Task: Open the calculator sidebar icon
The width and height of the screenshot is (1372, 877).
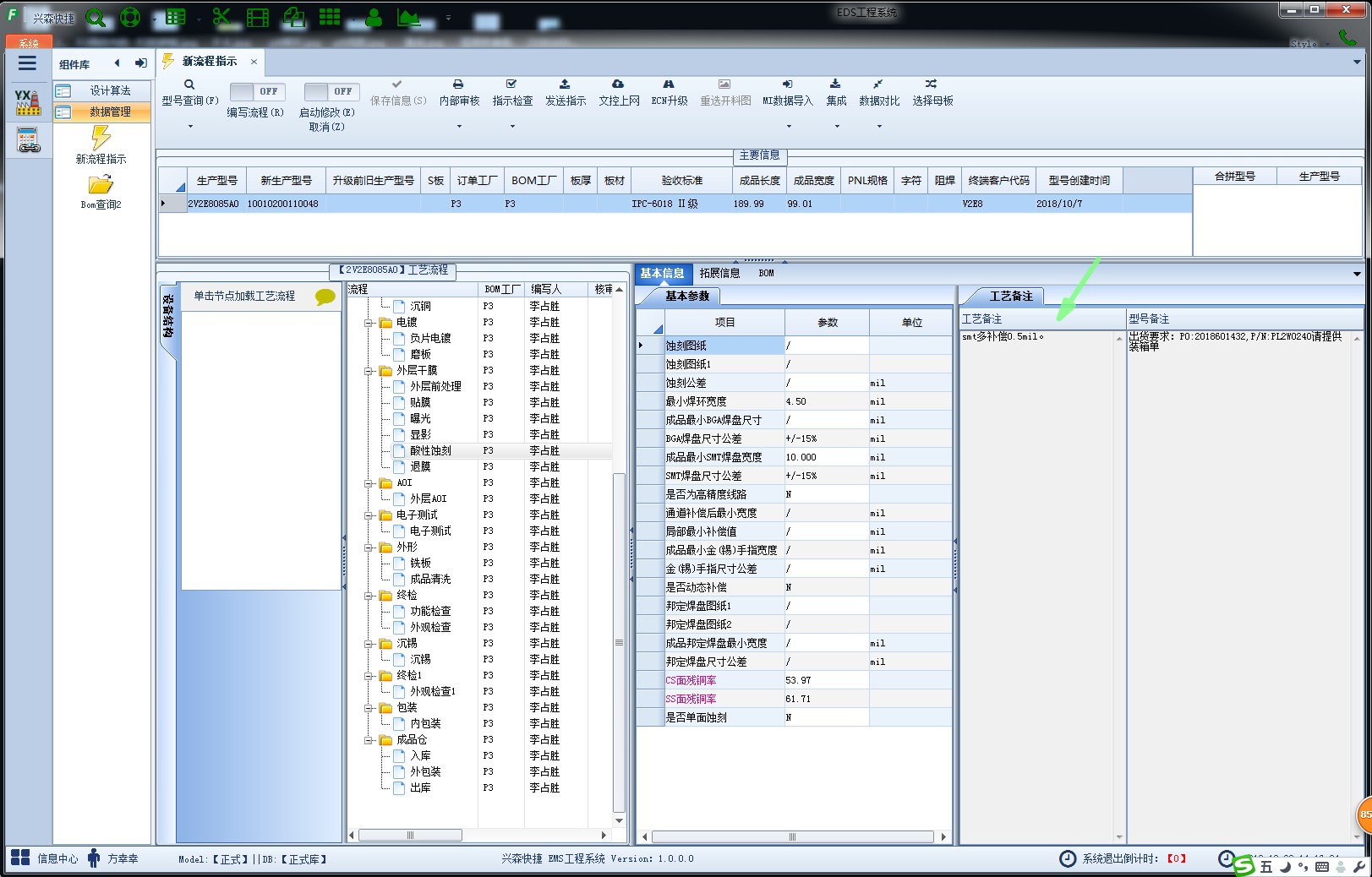Action: (28, 139)
